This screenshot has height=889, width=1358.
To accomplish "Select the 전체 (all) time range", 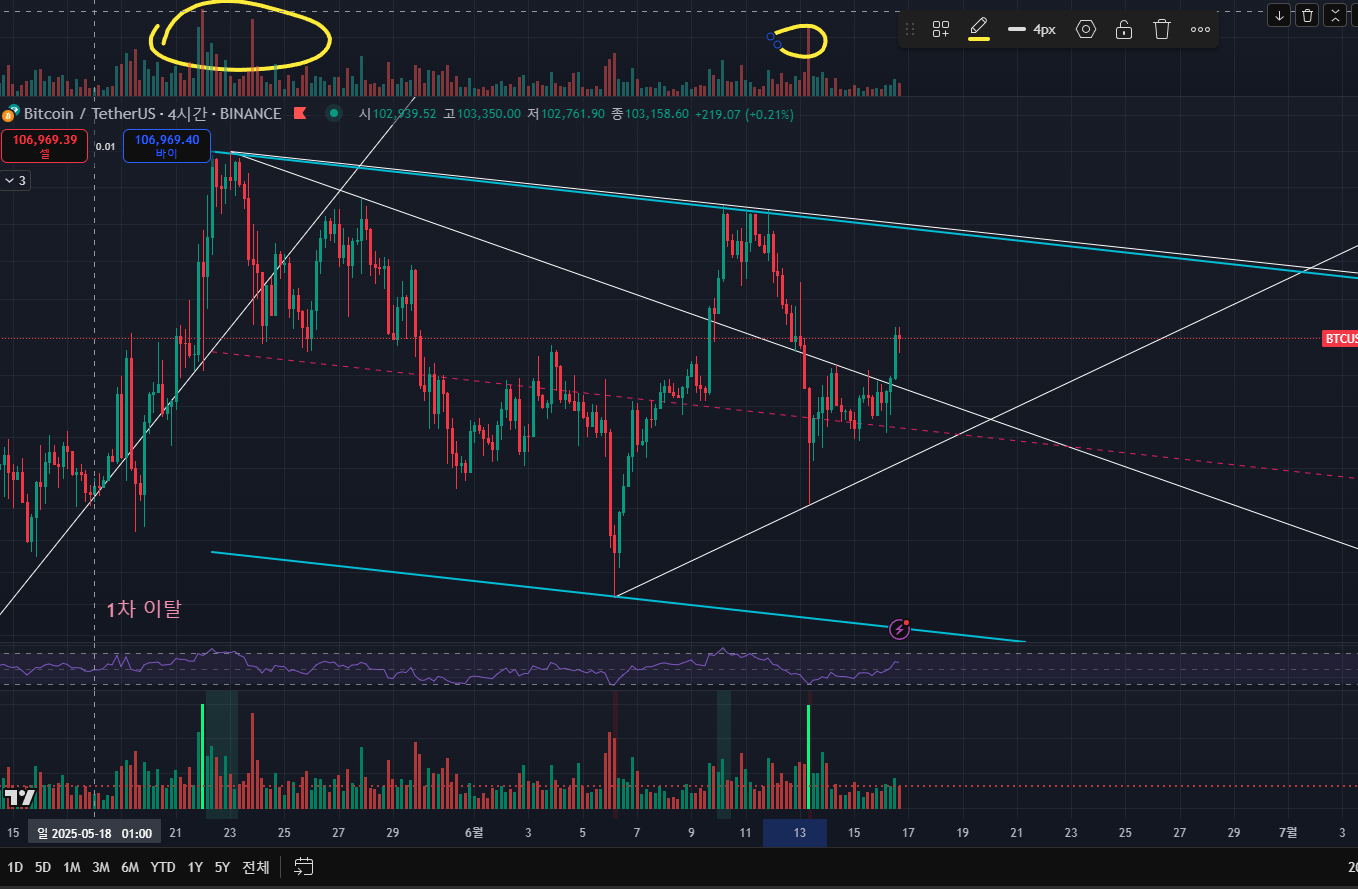I will [256, 867].
